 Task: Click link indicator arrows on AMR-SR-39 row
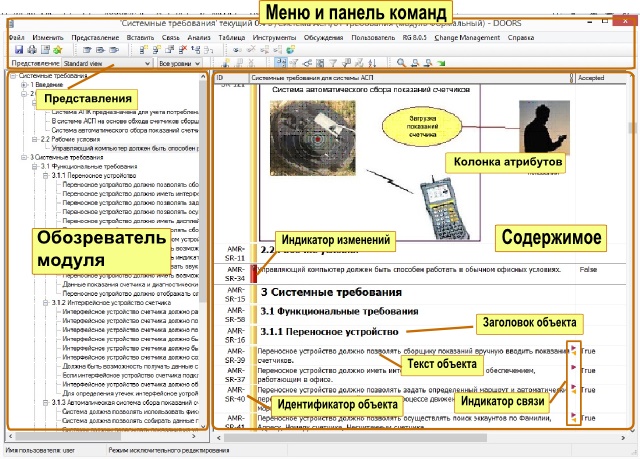tap(573, 350)
